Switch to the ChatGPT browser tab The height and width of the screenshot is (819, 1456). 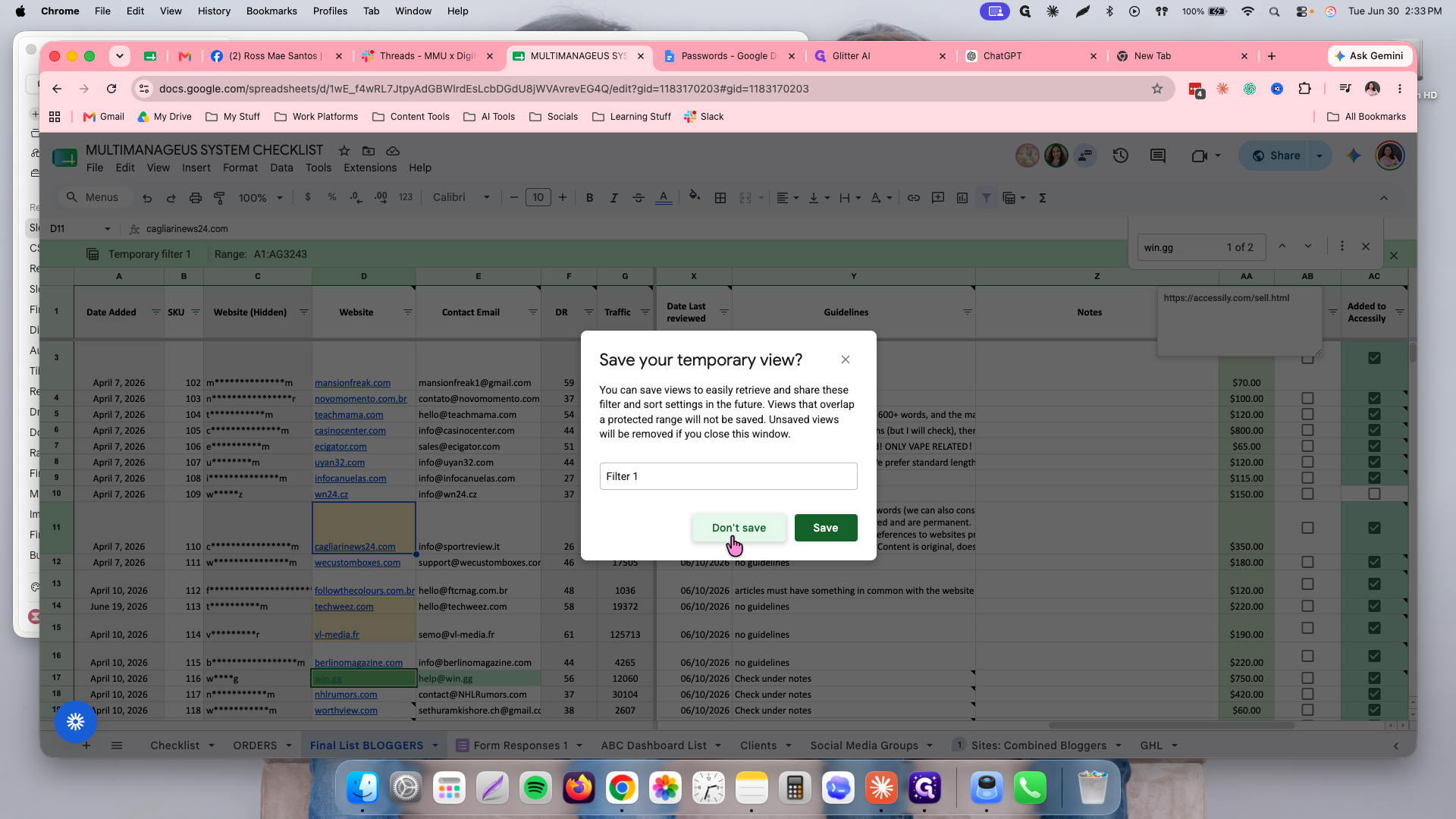(x=1030, y=56)
